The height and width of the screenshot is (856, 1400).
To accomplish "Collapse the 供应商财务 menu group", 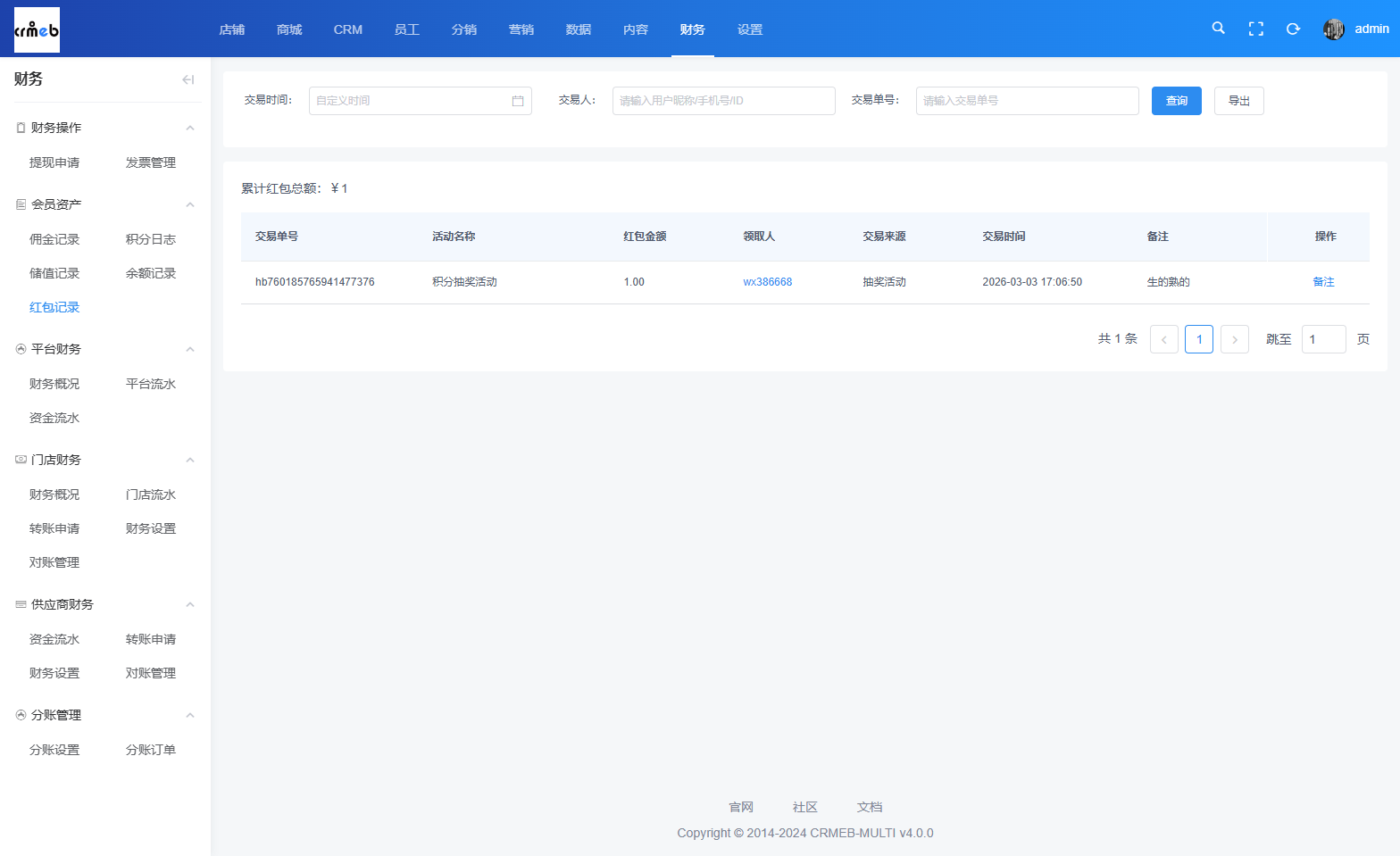I will [x=189, y=604].
